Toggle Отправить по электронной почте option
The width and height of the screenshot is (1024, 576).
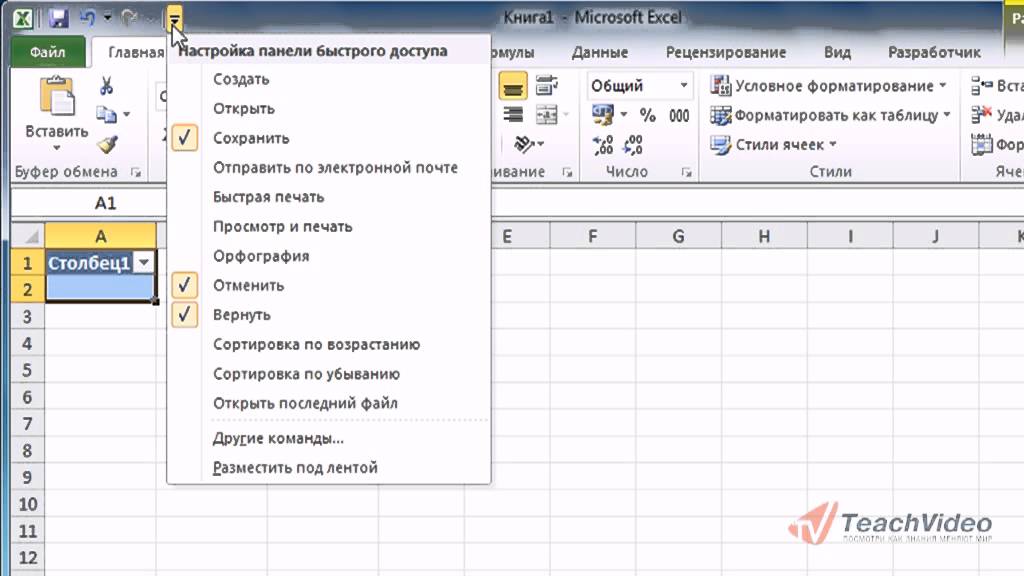329,167
